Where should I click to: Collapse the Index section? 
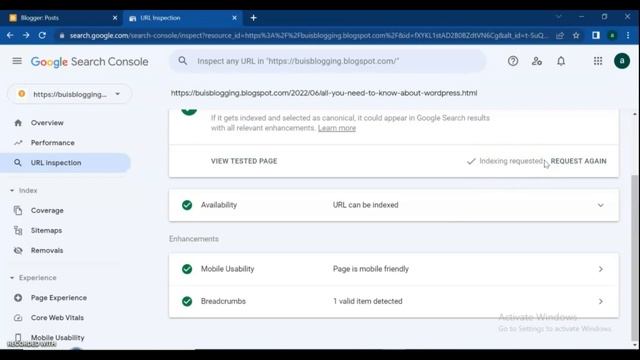coord(24,191)
